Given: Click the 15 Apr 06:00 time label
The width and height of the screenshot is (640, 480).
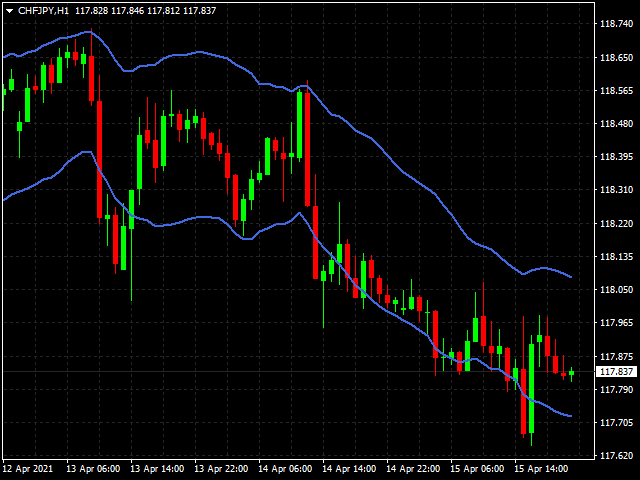Looking at the screenshot, I should 477,469.
